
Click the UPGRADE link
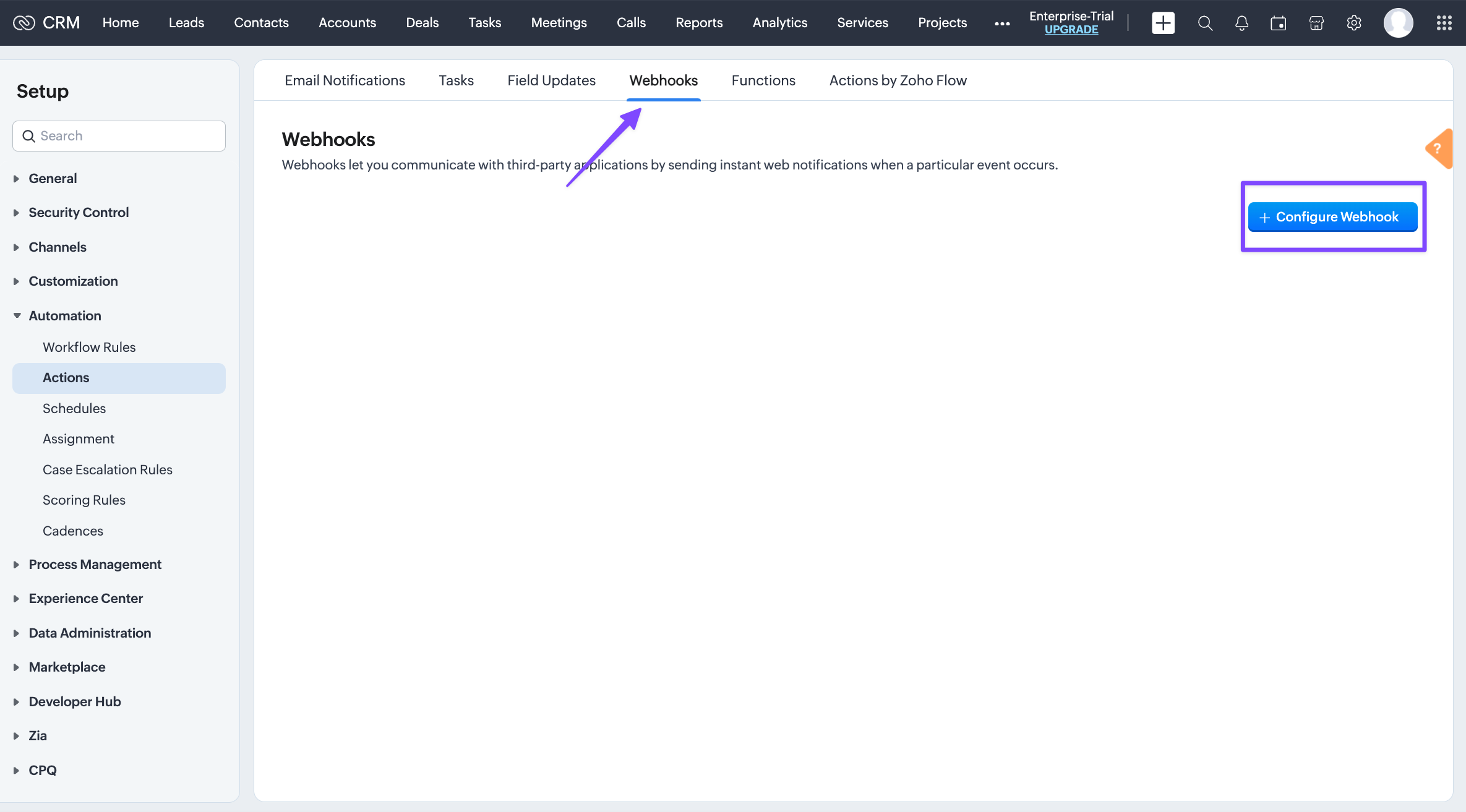tap(1071, 30)
